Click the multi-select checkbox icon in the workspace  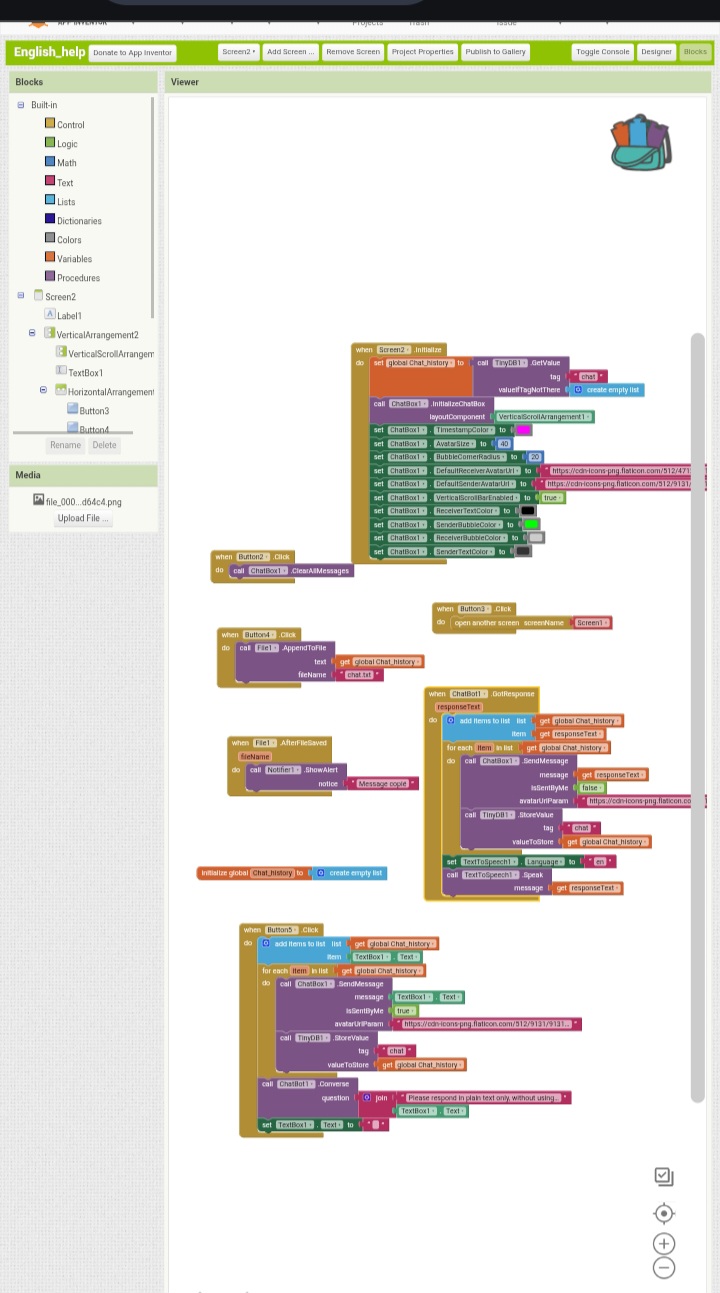point(664,1177)
